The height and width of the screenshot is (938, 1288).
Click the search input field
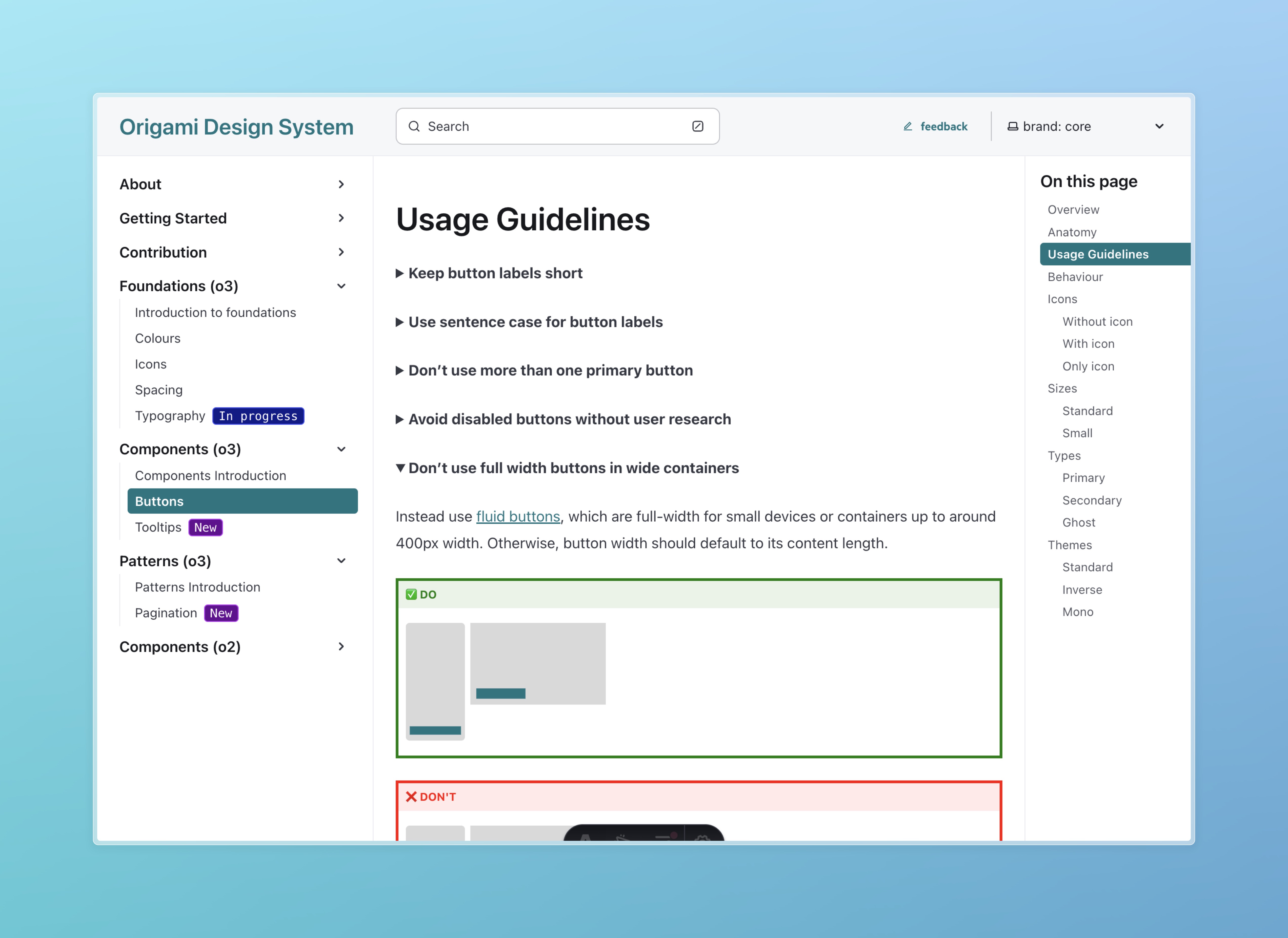[x=557, y=126]
